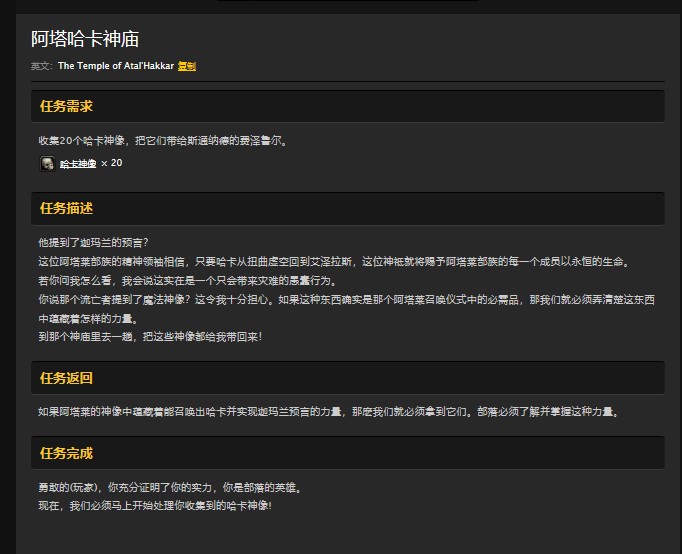The width and height of the screenshot is (682, 554).
Task: Click the return text starting 如果阿塔莱的神像
Action: (x=328, y=411)
